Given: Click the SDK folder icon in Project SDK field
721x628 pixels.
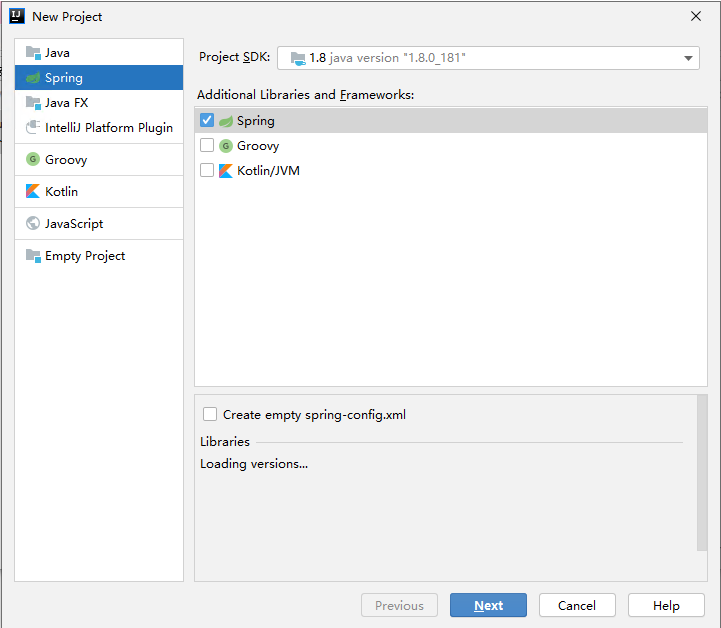Looking at the screenshot, I should tap(298, 58).
